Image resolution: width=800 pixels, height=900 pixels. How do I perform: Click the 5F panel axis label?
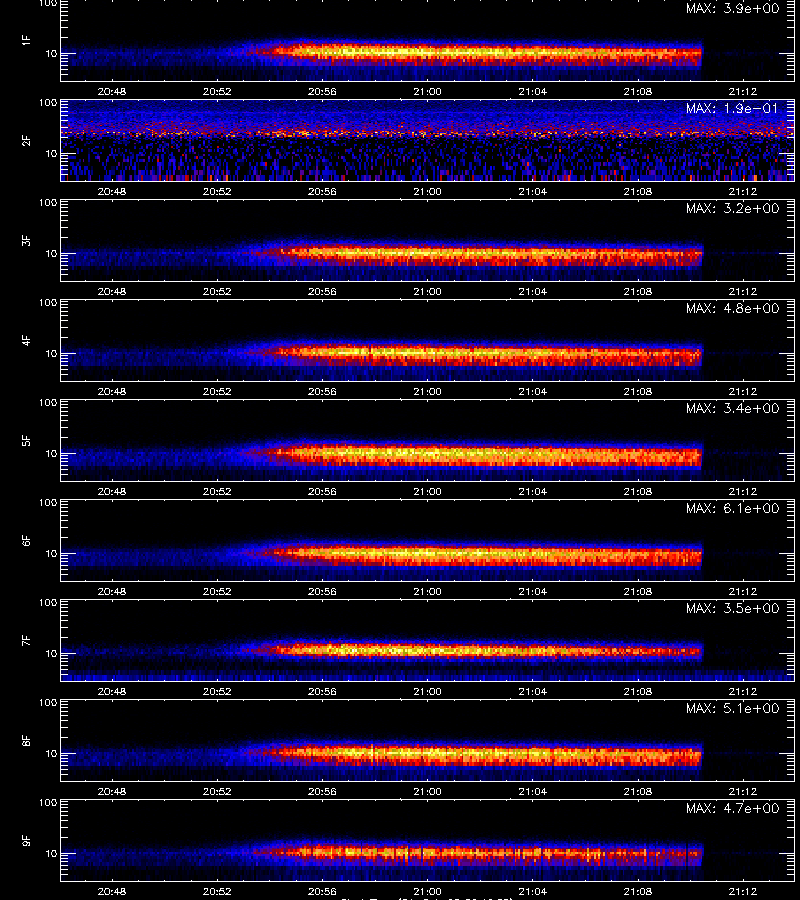(x=26, y=441)
